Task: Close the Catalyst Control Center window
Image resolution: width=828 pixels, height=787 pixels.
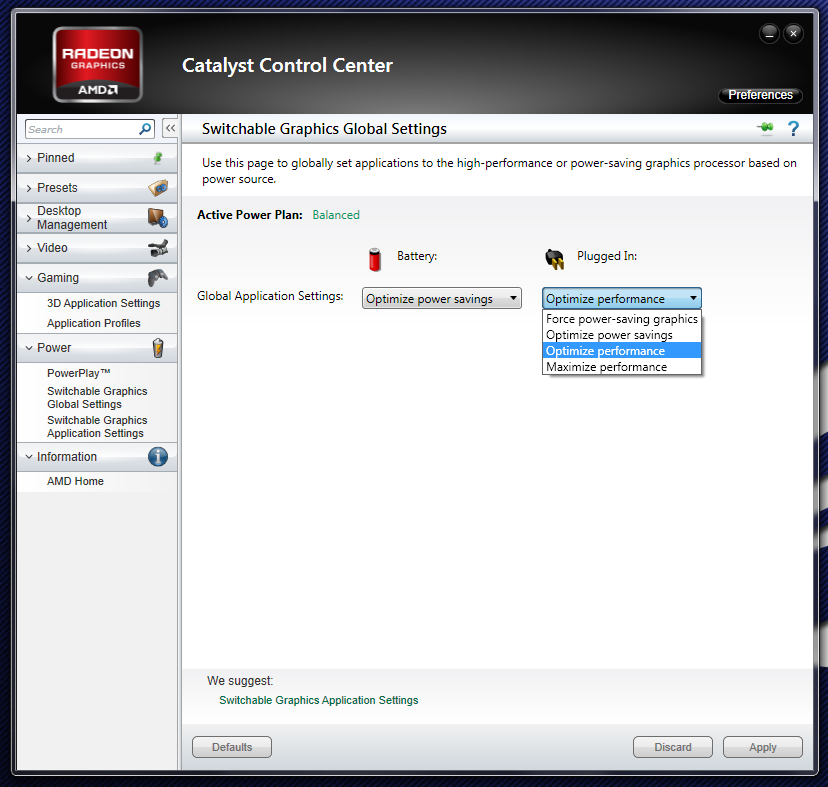Action: click(793, 34)
